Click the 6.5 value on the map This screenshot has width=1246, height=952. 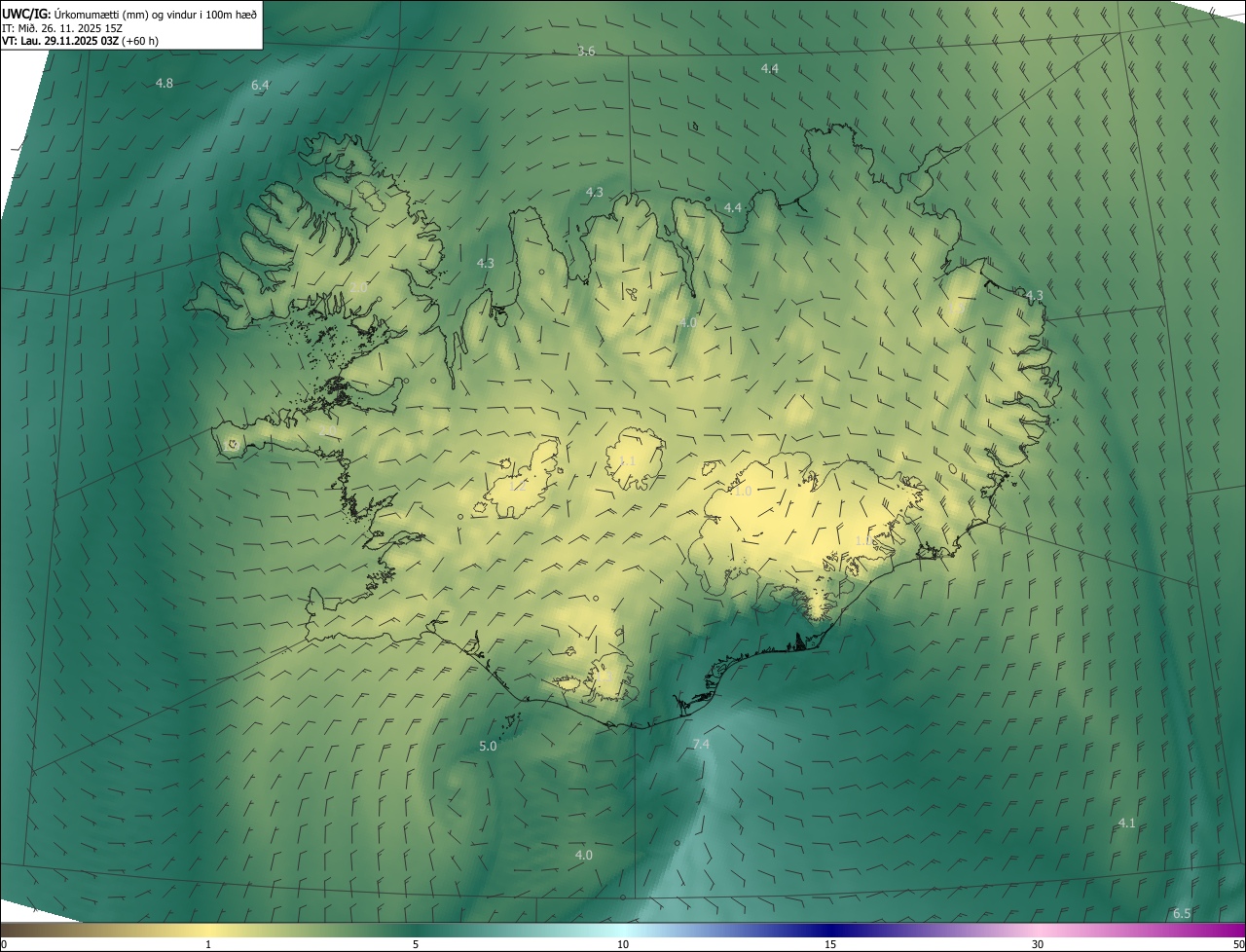click(1182, 913)
